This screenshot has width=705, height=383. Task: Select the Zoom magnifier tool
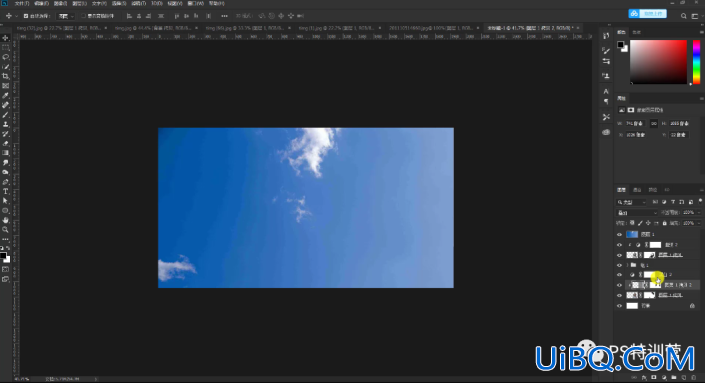pos(5,230)
